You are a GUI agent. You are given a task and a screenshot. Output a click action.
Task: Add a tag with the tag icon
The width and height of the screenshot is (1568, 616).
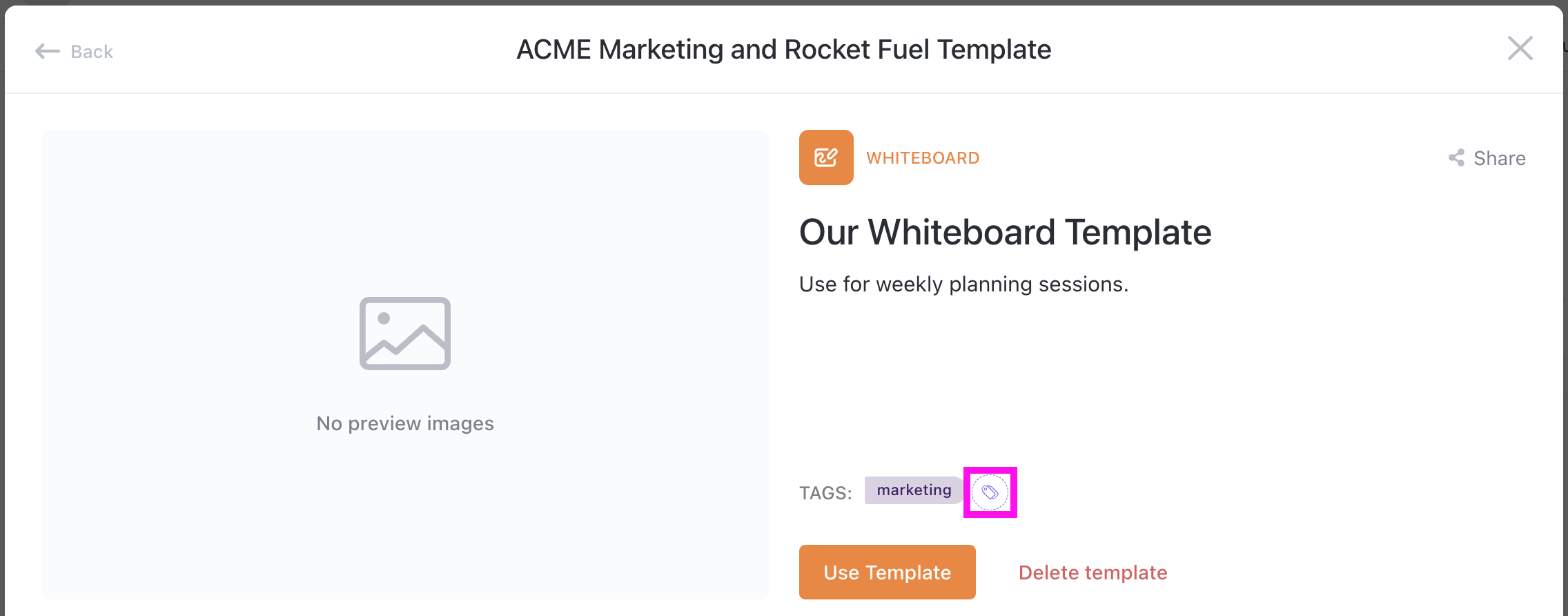pyautogui.click(x=990, y=492)
